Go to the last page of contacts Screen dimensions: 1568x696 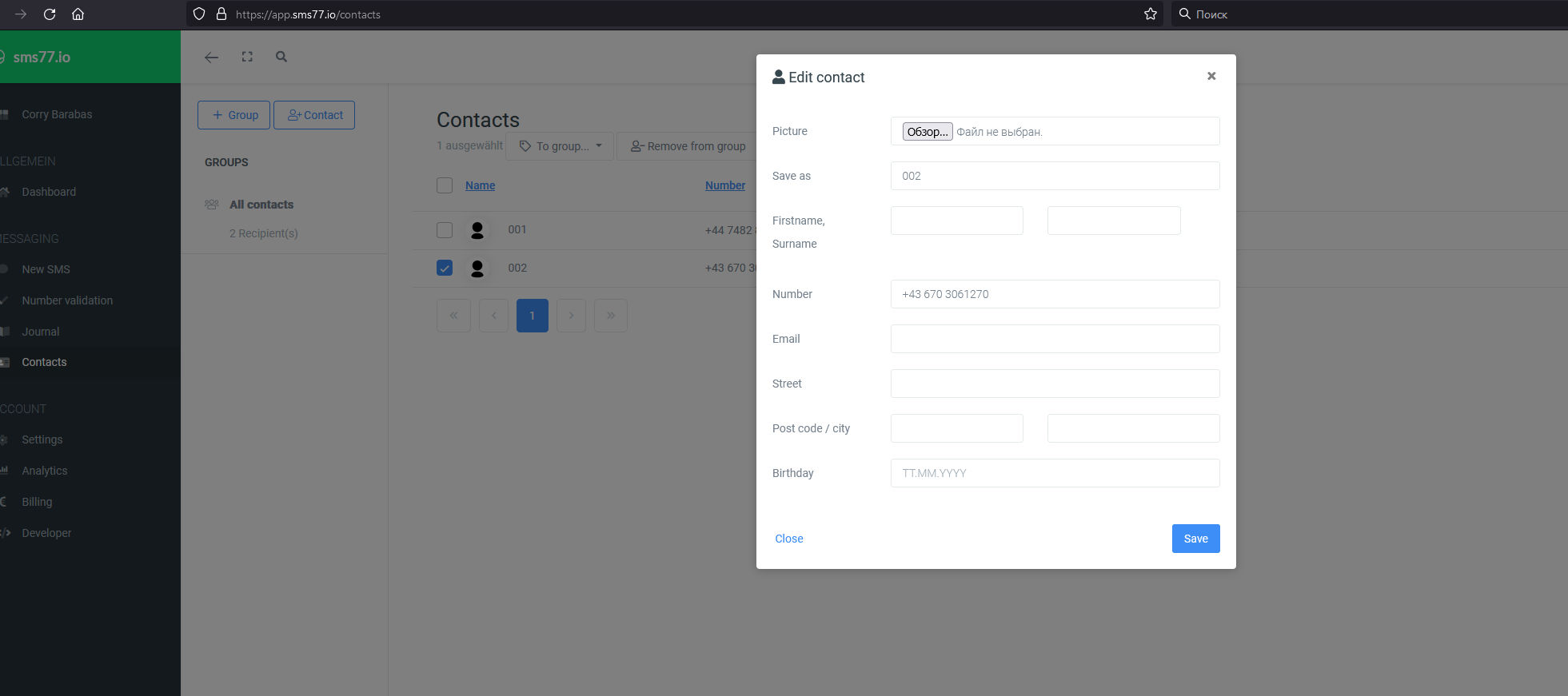[x=611, y=316]
